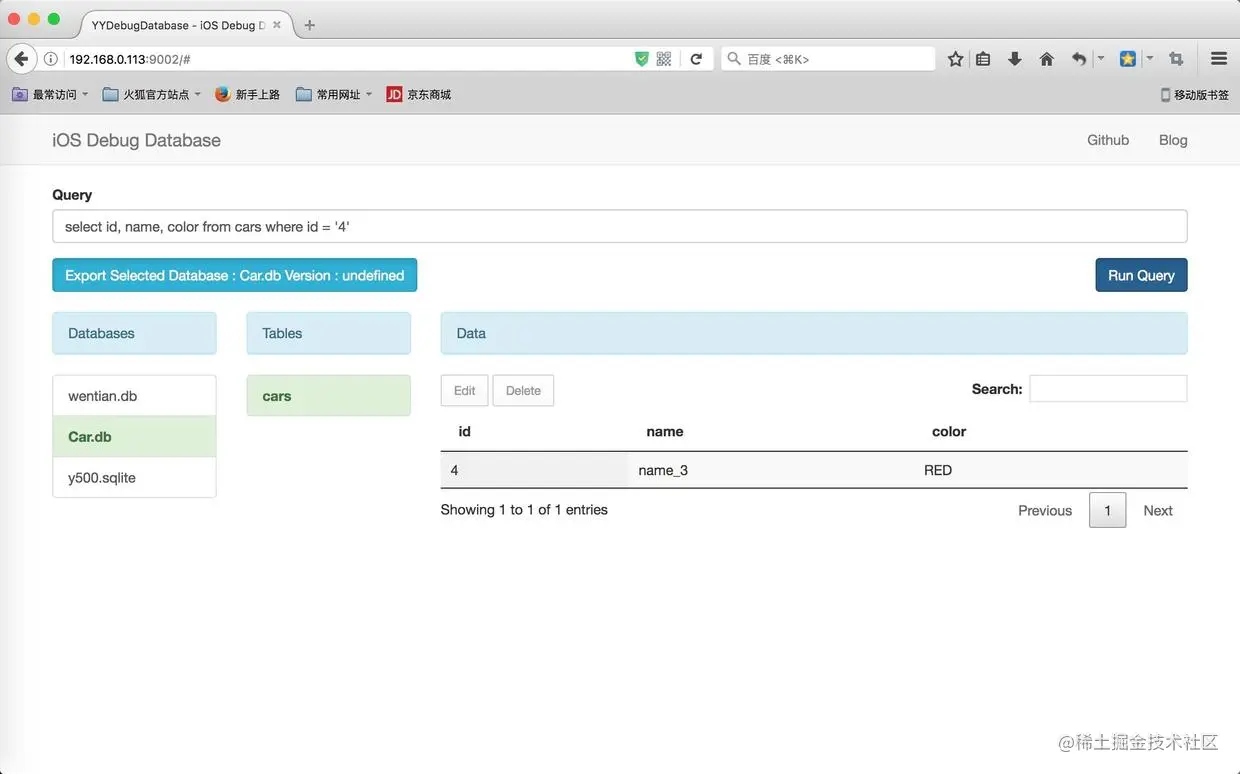This screenshot has width=1240, height=774.
Task: Focus the 百度 search box
Action: point(828,59)
